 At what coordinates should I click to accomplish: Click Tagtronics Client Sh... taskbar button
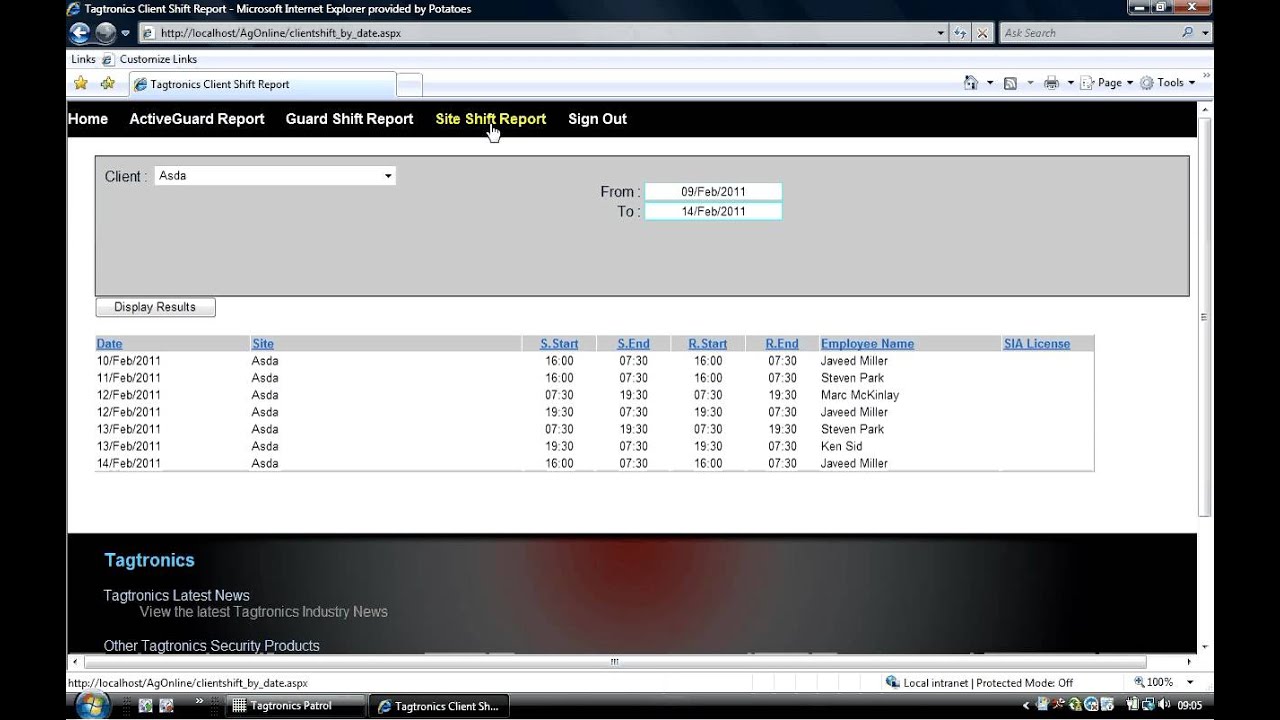pyautogui.click(x=438, y=706)
